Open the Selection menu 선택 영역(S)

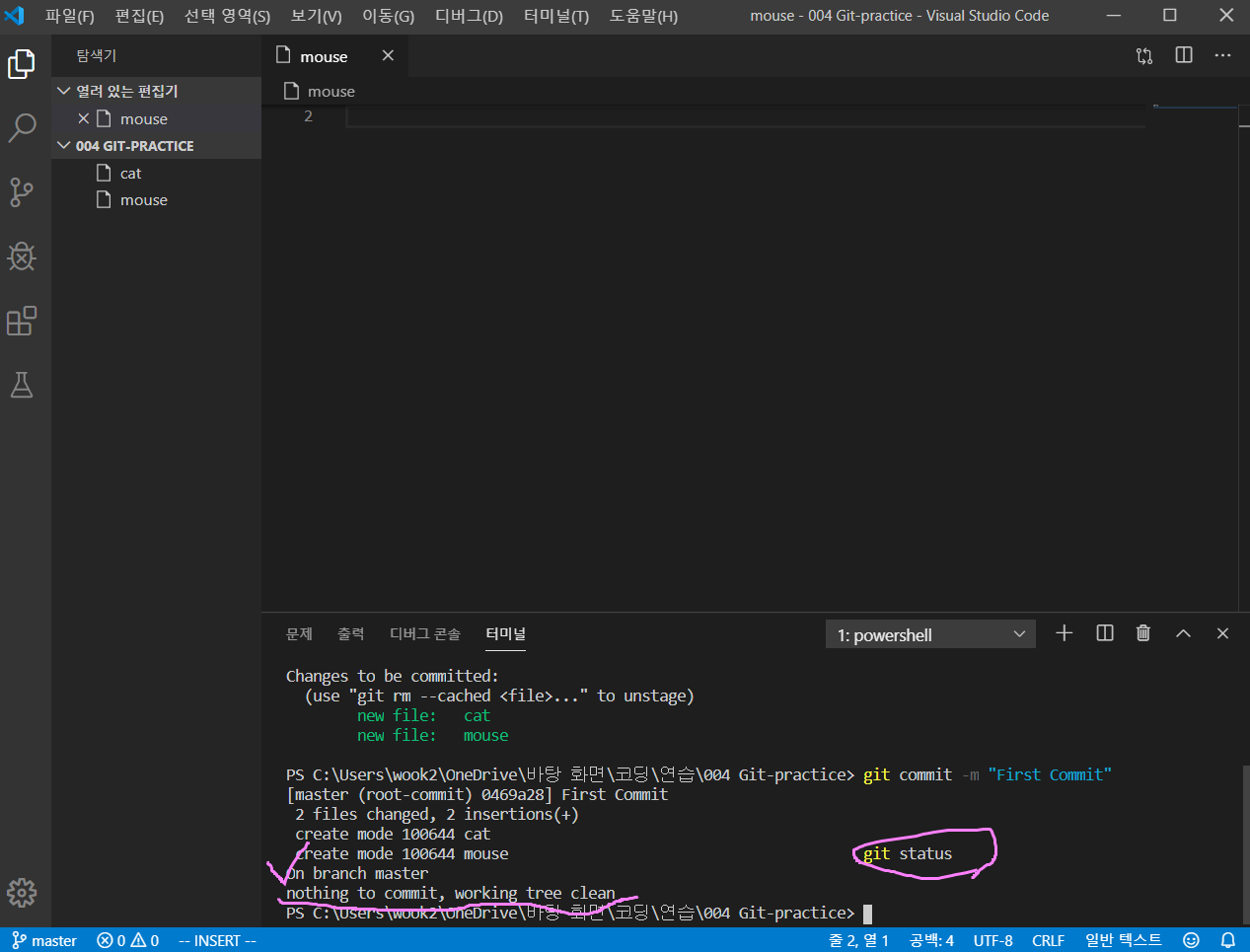[227, 16]
